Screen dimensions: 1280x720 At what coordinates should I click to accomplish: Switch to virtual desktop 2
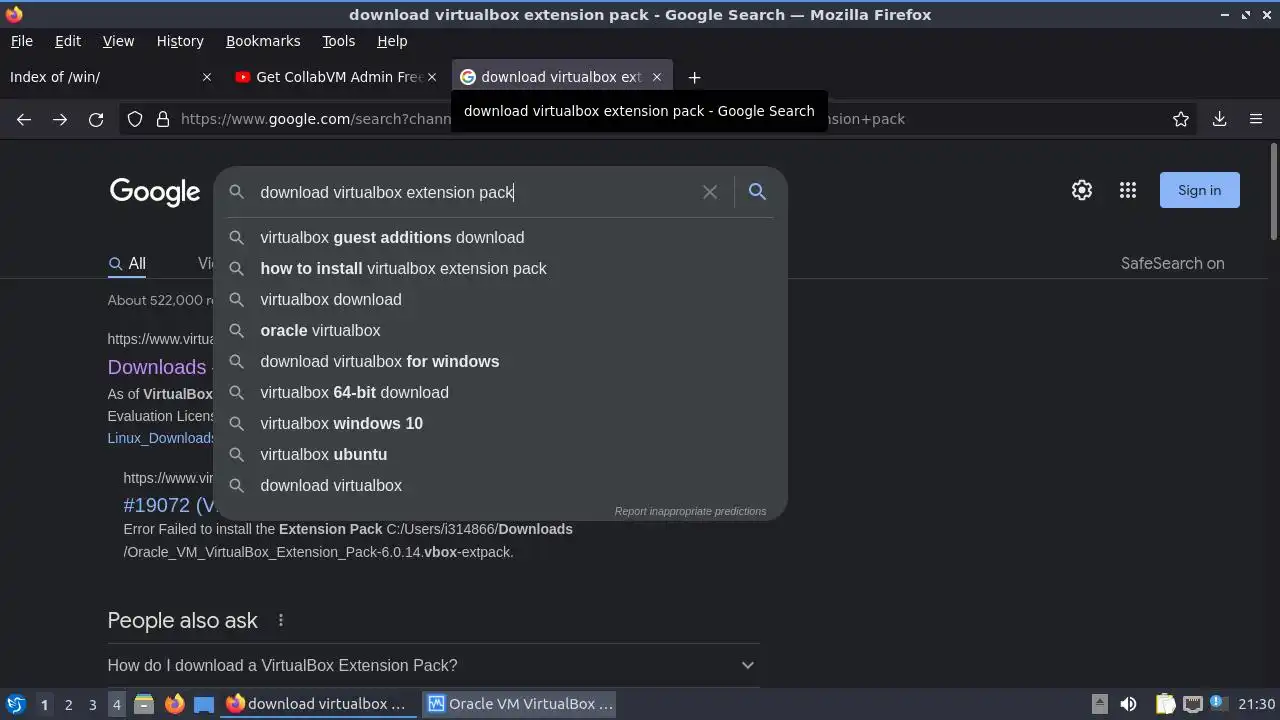click(x=68, y=704)
